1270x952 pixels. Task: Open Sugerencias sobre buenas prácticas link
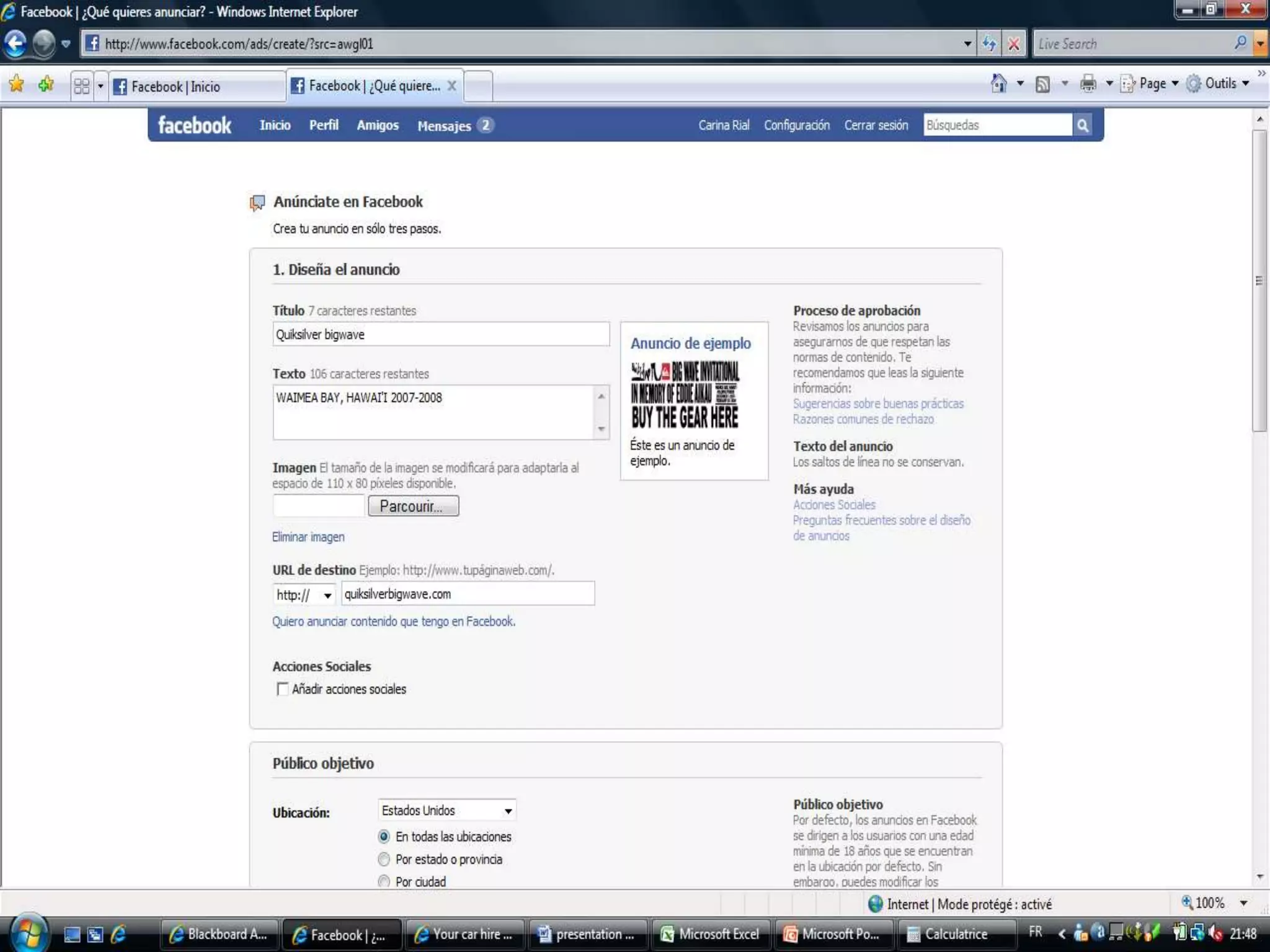point(878,403)
